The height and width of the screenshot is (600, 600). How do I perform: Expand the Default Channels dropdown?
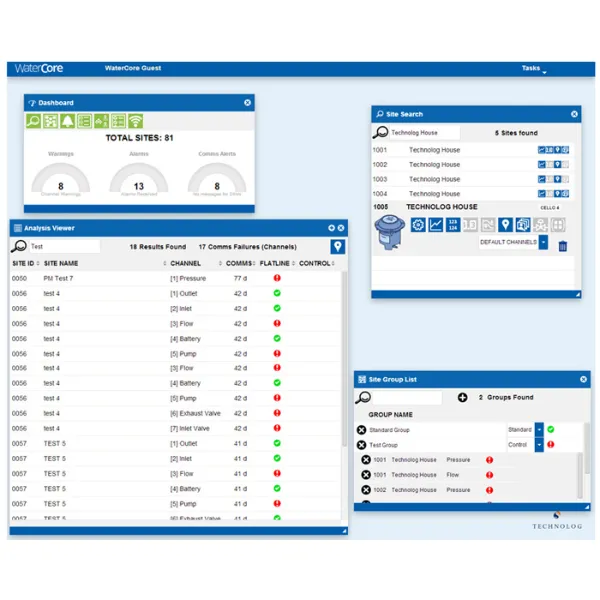(543, 242)
